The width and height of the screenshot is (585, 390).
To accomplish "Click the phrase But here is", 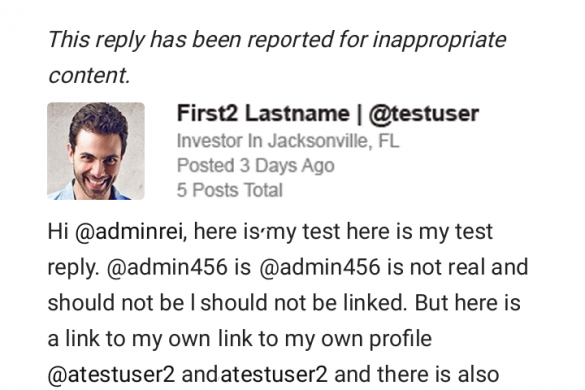I will click(467, 303).
